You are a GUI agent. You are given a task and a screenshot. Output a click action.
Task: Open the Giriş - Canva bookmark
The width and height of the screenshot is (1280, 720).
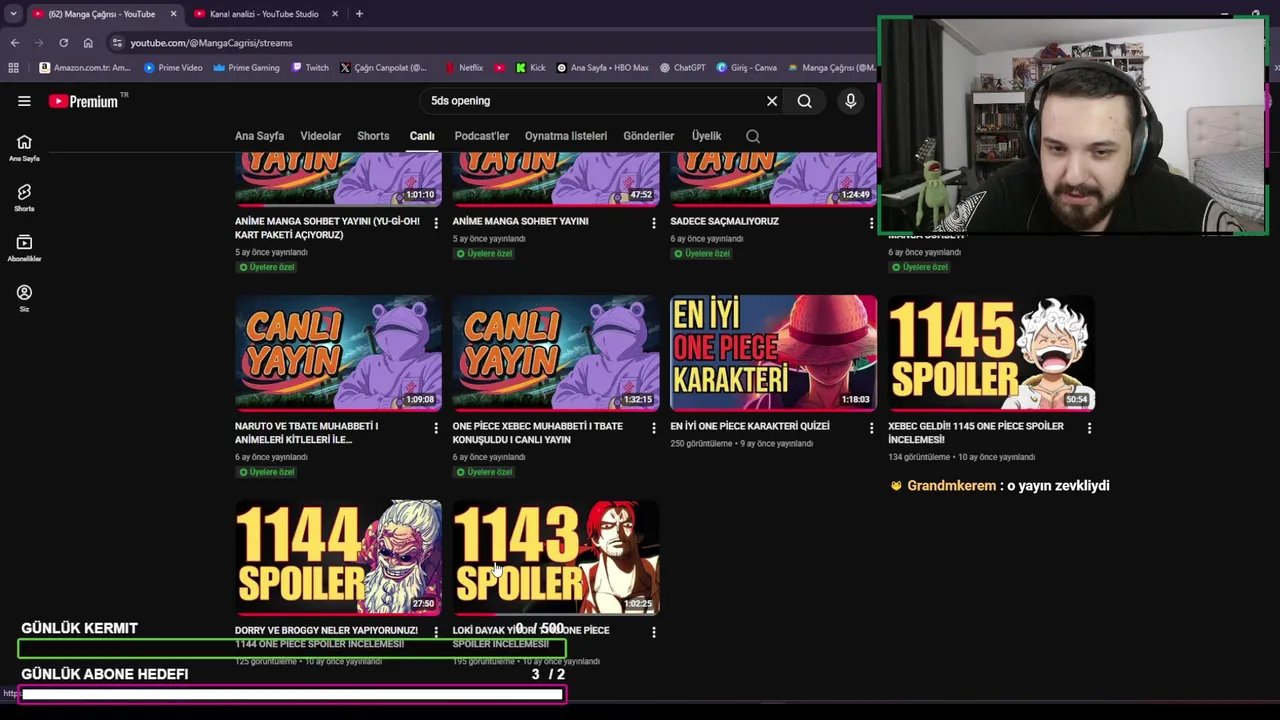(x=747, y=68)
